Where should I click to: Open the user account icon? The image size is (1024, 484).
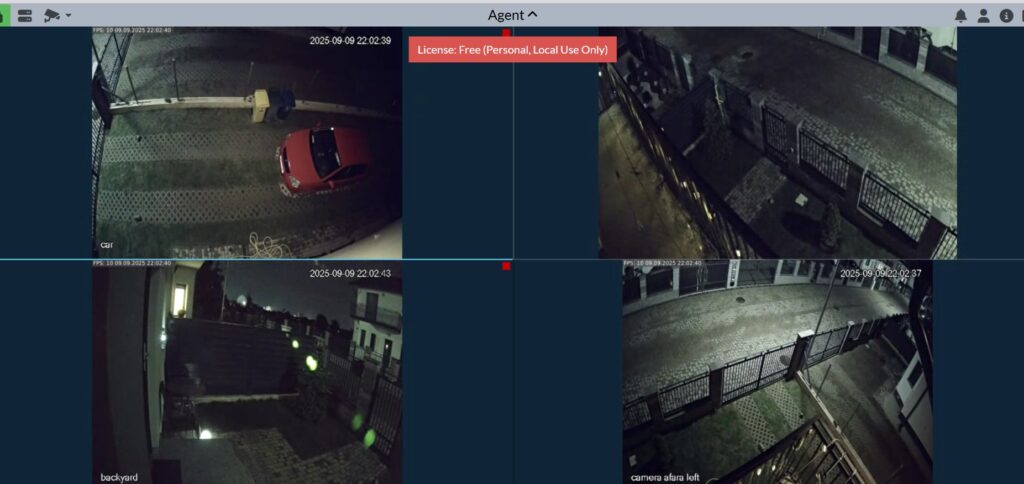(983, 15)
